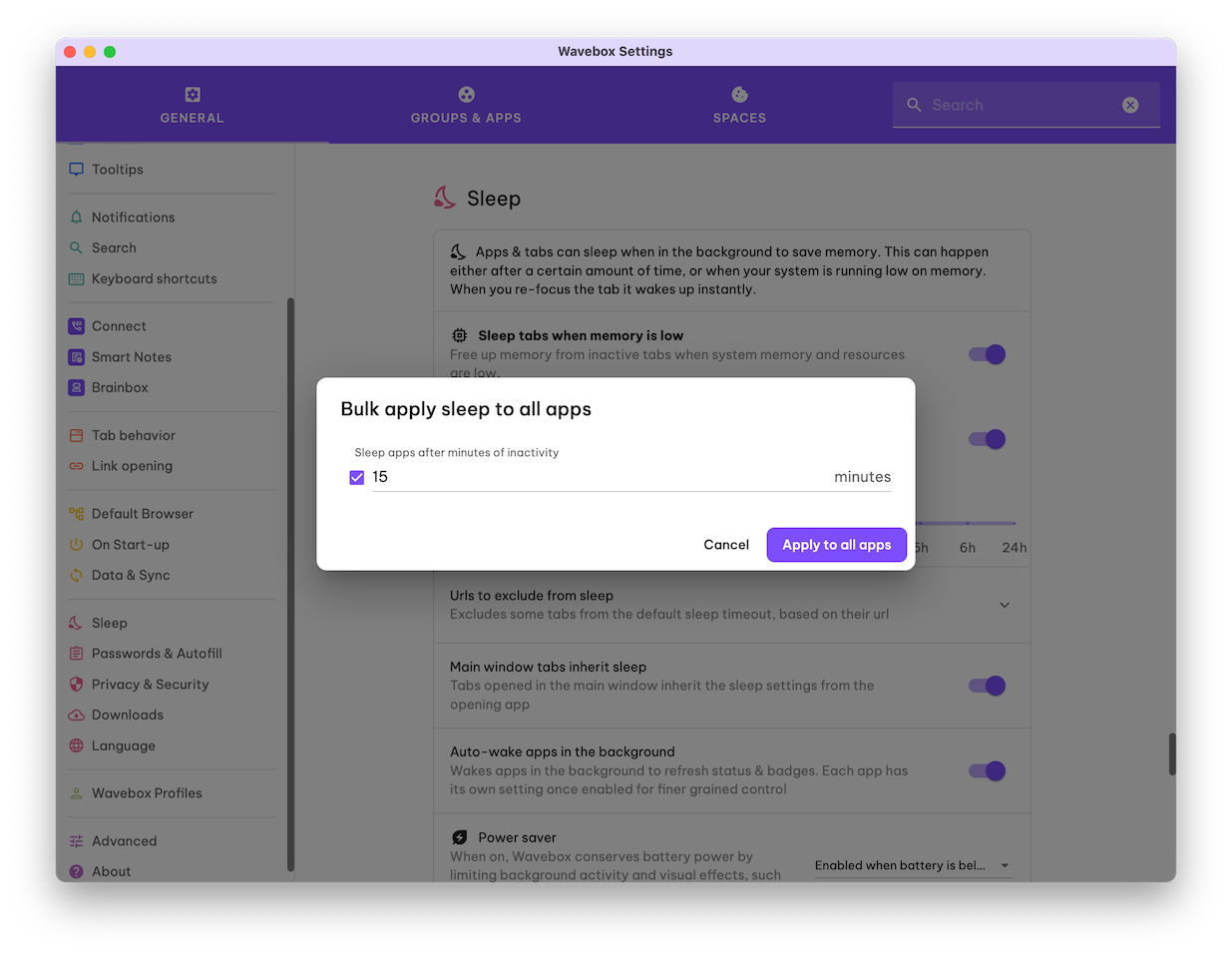Click the Sleep moon icon in sidebar
The width and height of the screenshot is (1232, 956).
(76, 623)
